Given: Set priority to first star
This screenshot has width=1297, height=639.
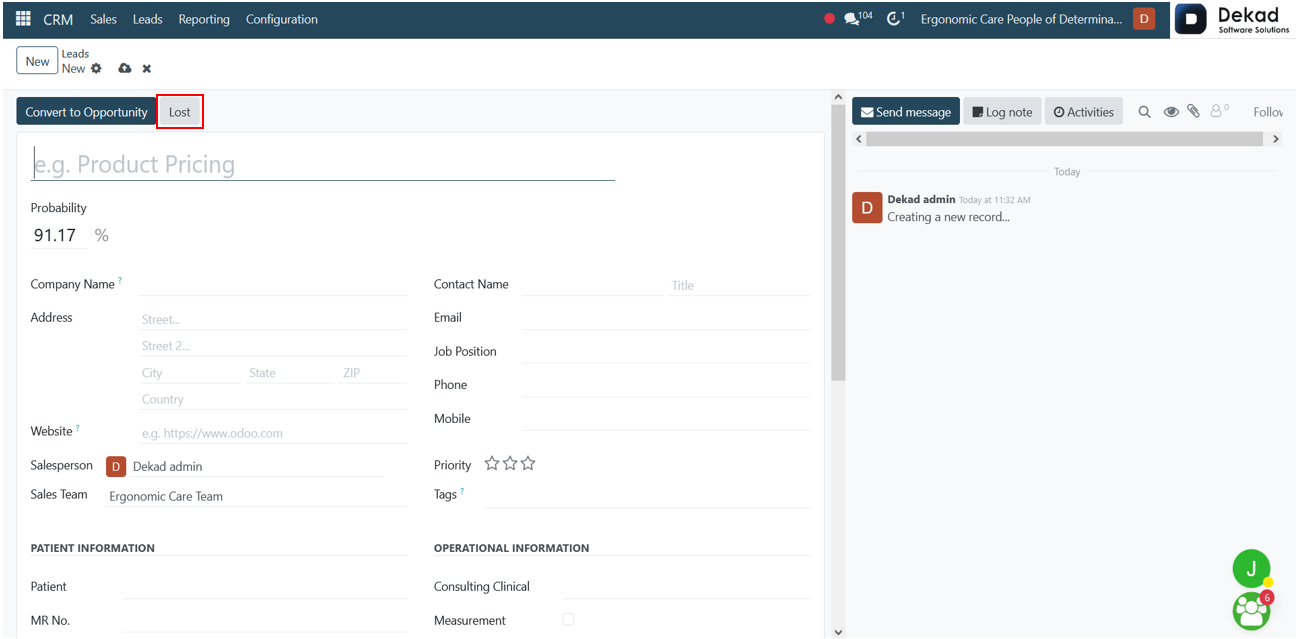Looking at the screenshot, I should pos(492,464).
